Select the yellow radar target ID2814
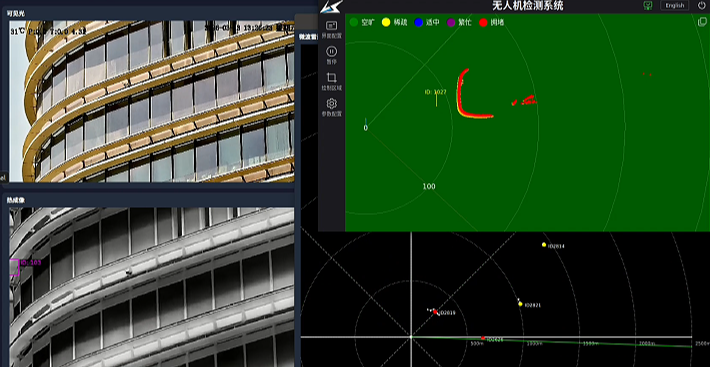The width and height of the screenshot is (710, 367). coord(544,245)
